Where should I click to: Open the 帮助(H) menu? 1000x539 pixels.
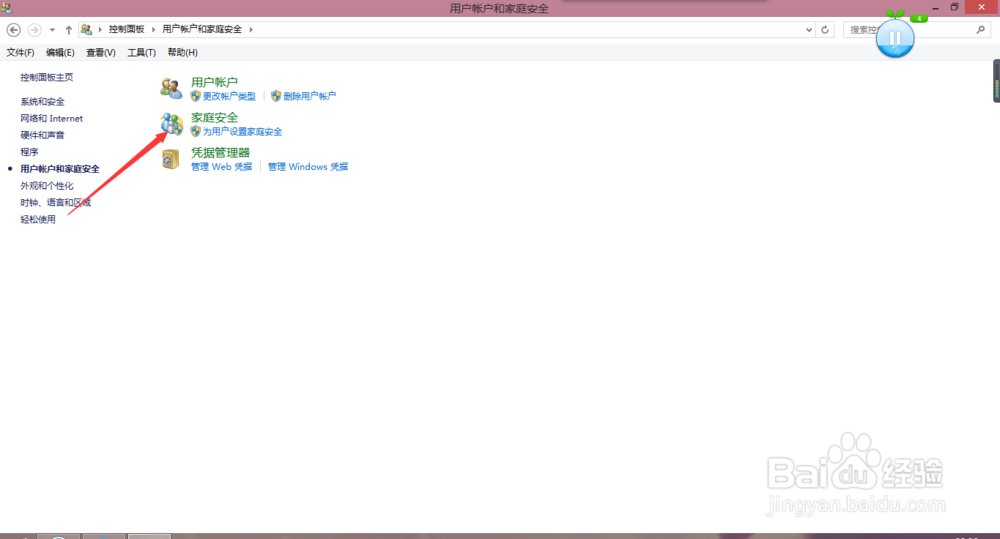click(182, 52)
